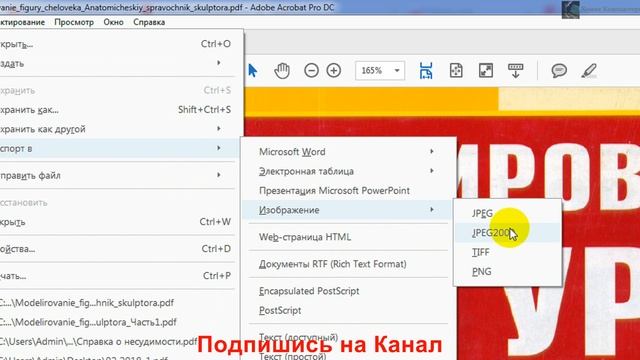Choose Encapsulated PostScript export
This screenshot has height=360, width=640.
[347, 291]
